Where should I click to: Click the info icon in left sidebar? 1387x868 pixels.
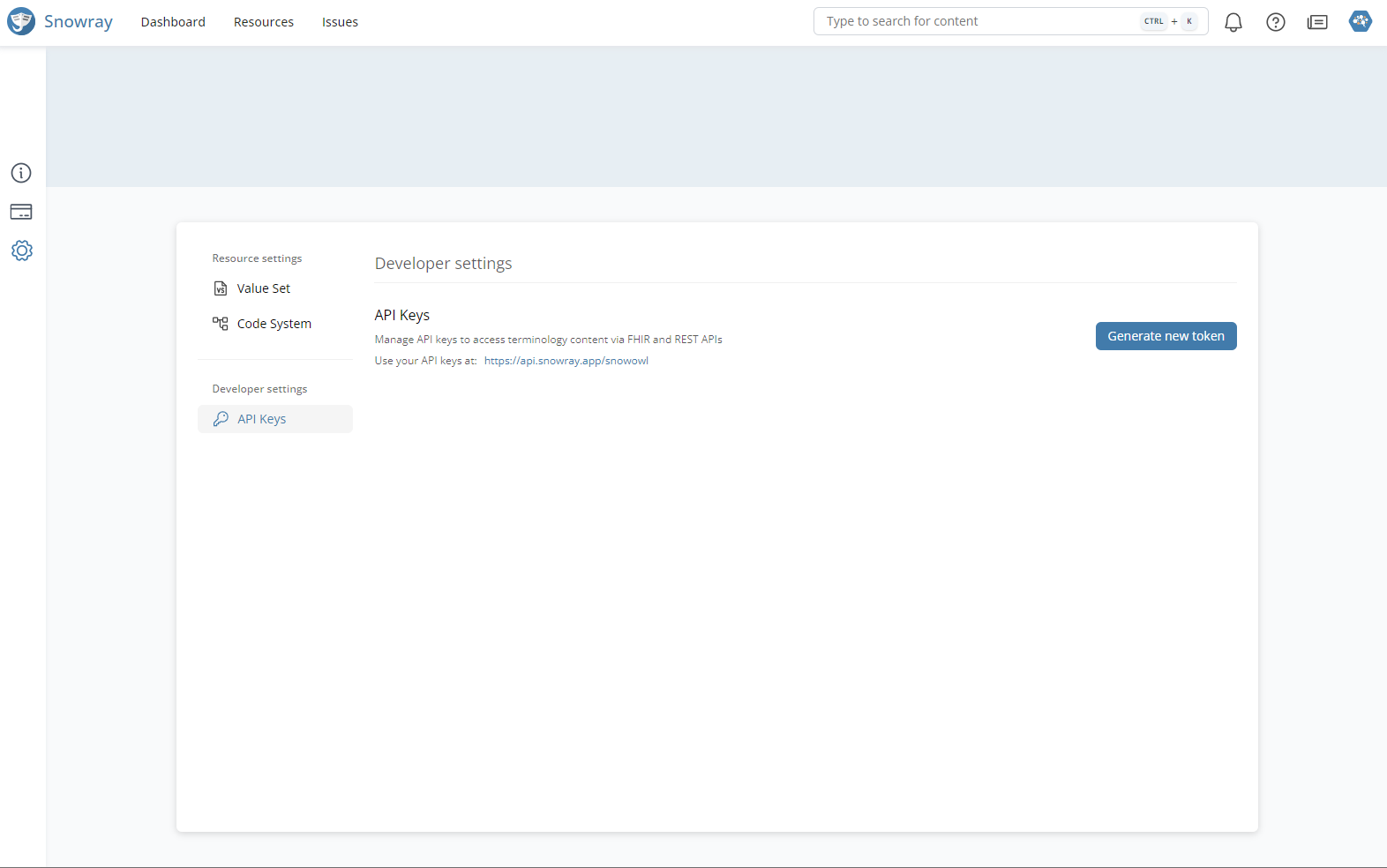tap(21, 173)
